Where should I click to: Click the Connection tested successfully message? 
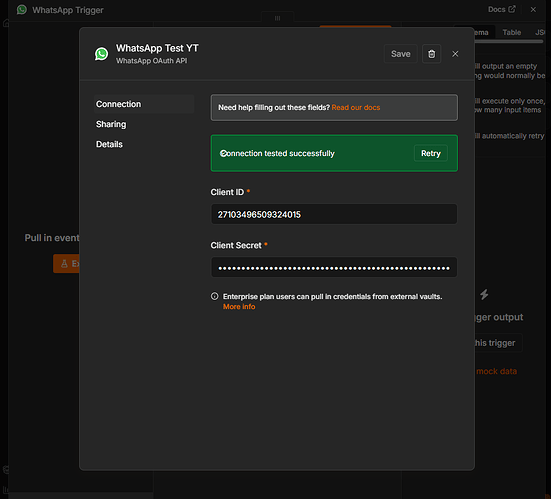(281, 154)
